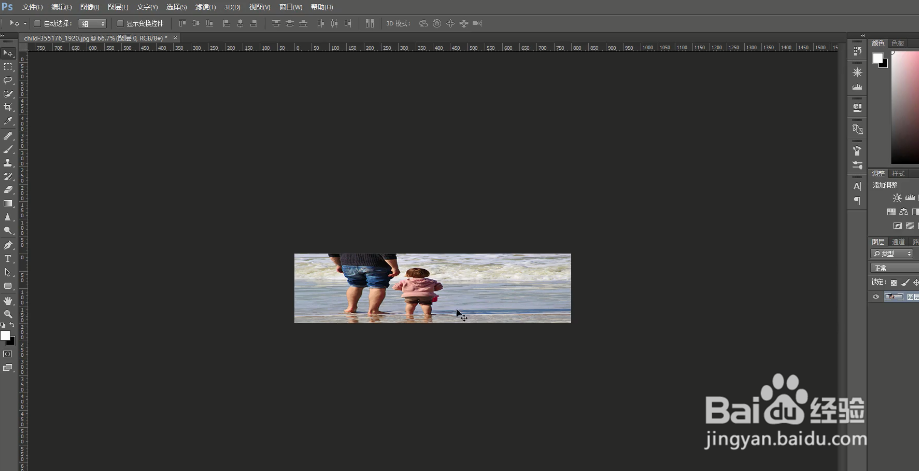Select the Gradient tool

click(x=8, y=203)
